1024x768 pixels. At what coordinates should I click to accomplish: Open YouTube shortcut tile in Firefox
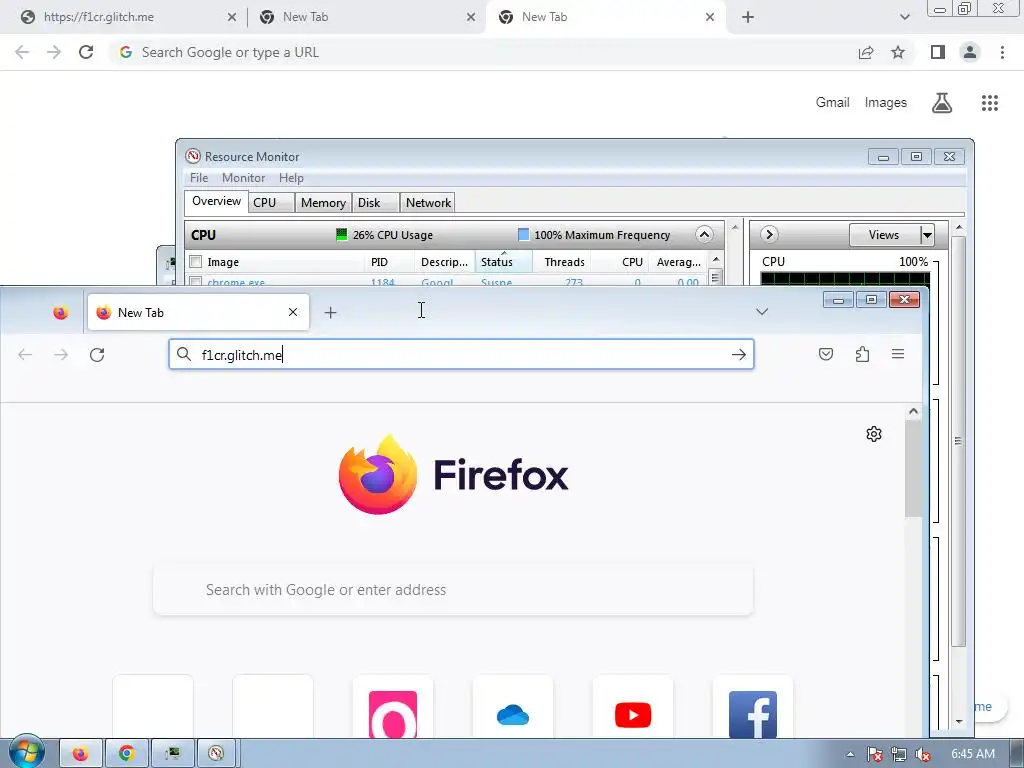click(x=633, y=707)
